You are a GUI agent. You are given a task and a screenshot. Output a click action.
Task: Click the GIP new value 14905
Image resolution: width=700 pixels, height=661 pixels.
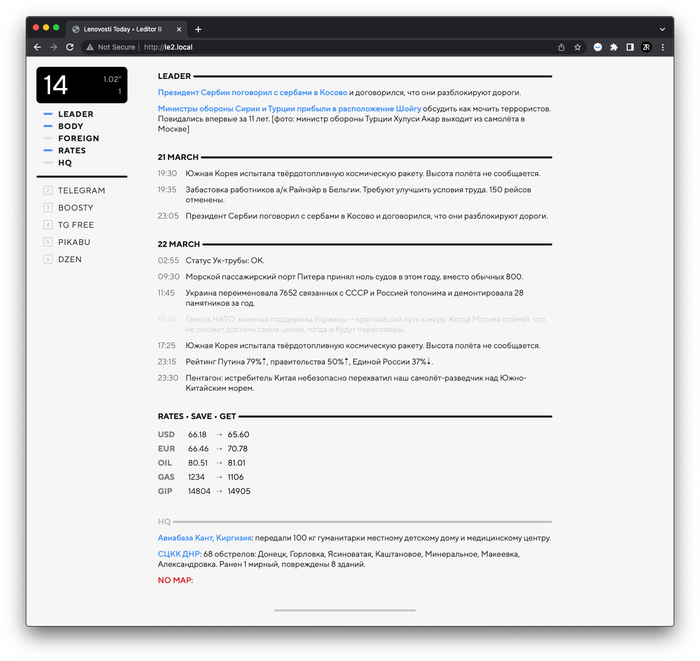click(x=239, y=491)
